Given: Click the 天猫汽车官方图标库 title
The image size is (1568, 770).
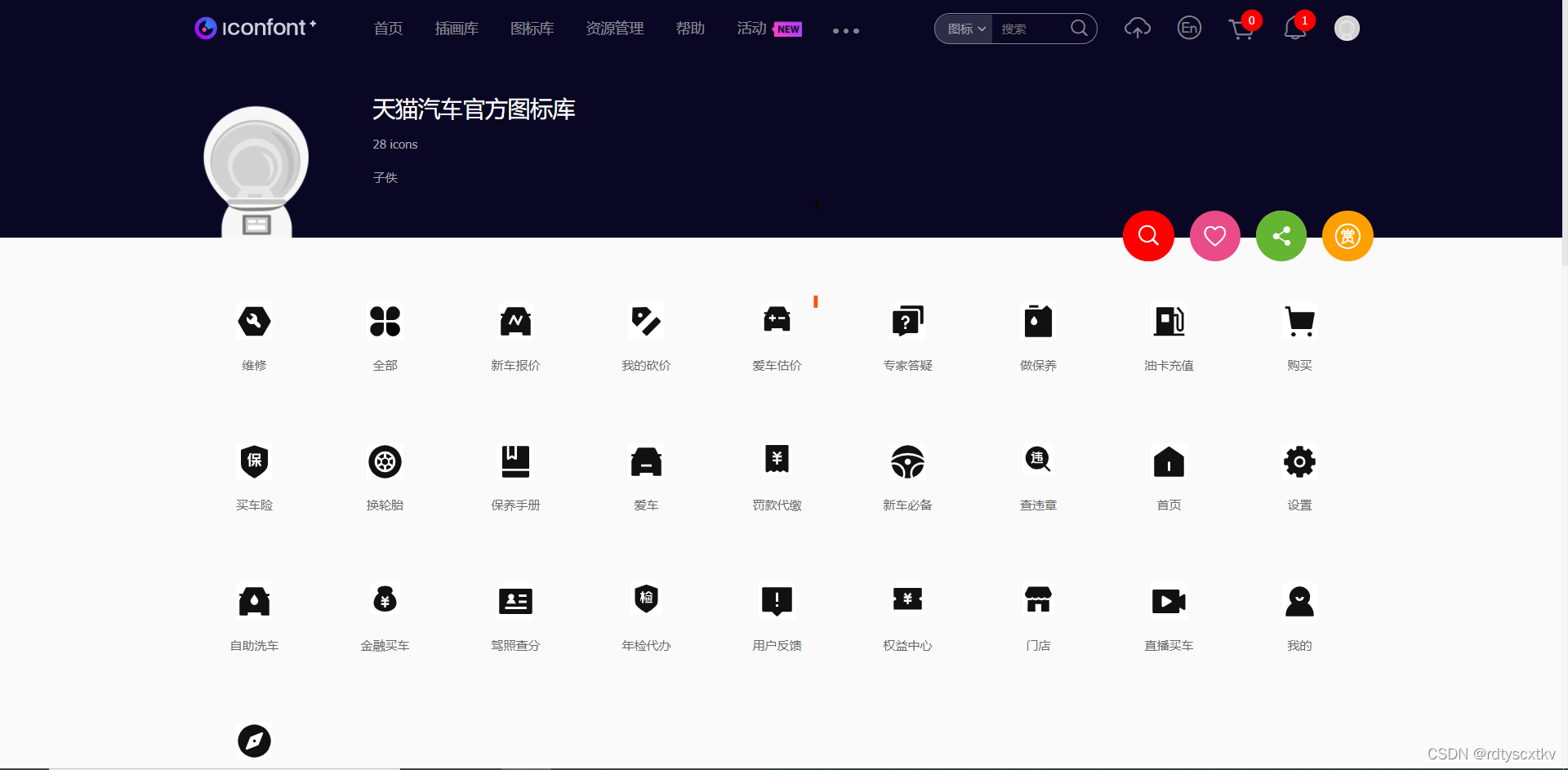Looking at the screenshot, I should (x=474, y=109).
